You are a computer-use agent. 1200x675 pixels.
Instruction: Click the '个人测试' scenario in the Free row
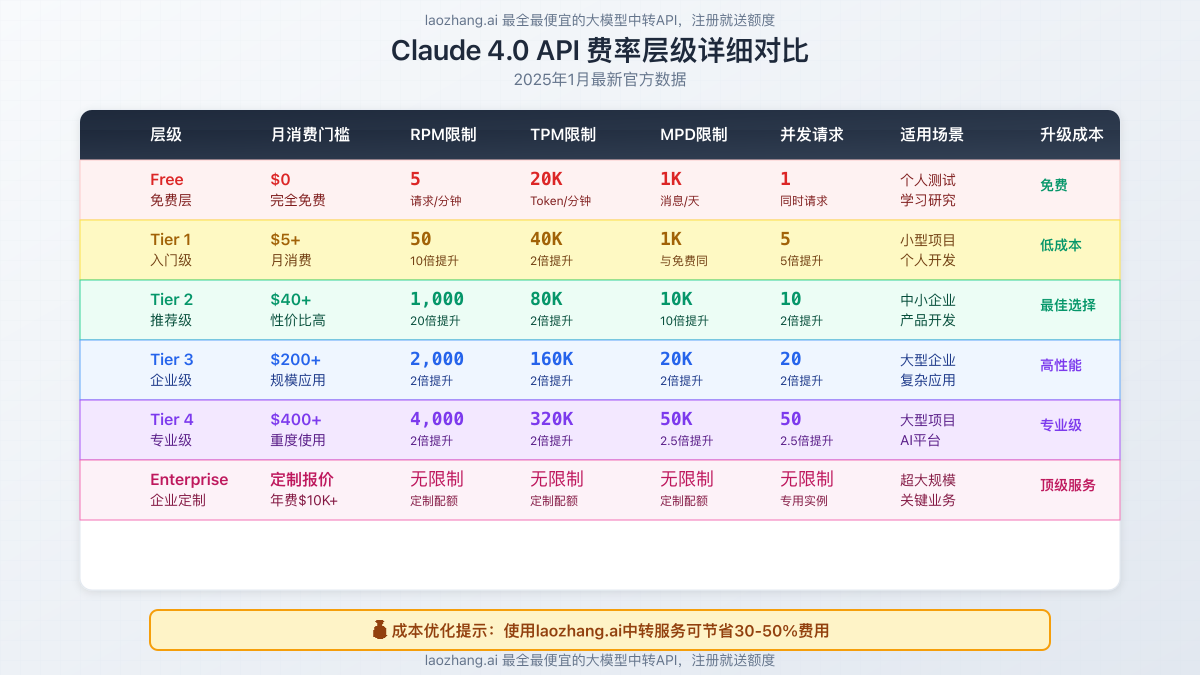928,180
